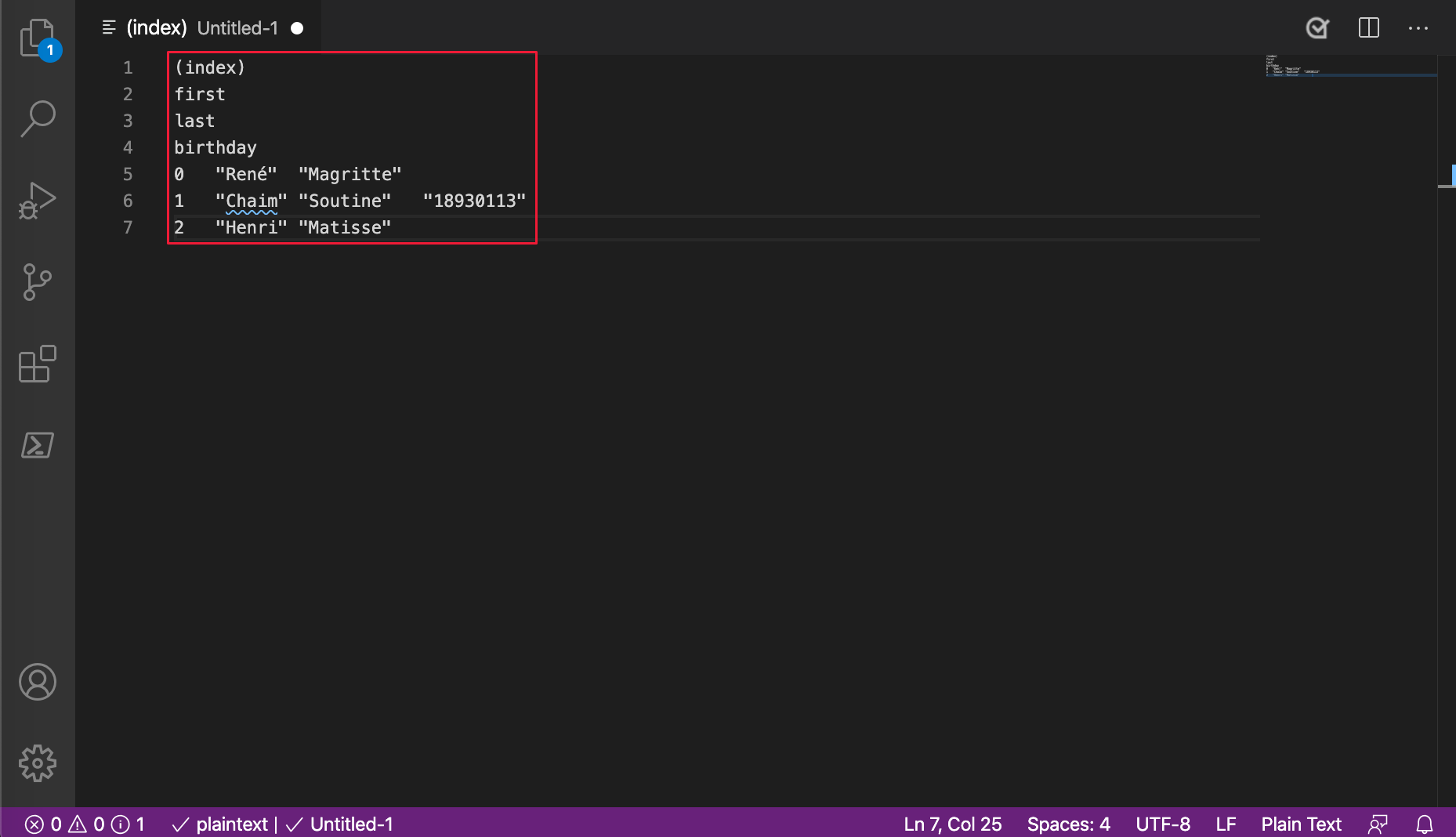Viewport: 1456px width, 837px height.
Task: Select the Untitled-1 editor tab
Action: [x=237, y=27]
